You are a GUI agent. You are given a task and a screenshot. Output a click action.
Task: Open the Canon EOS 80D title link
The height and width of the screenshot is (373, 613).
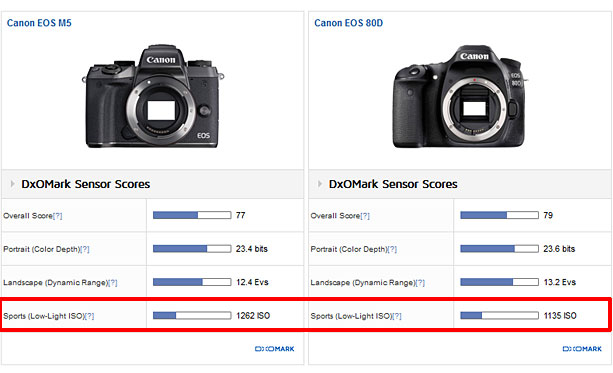pos(348,23)
